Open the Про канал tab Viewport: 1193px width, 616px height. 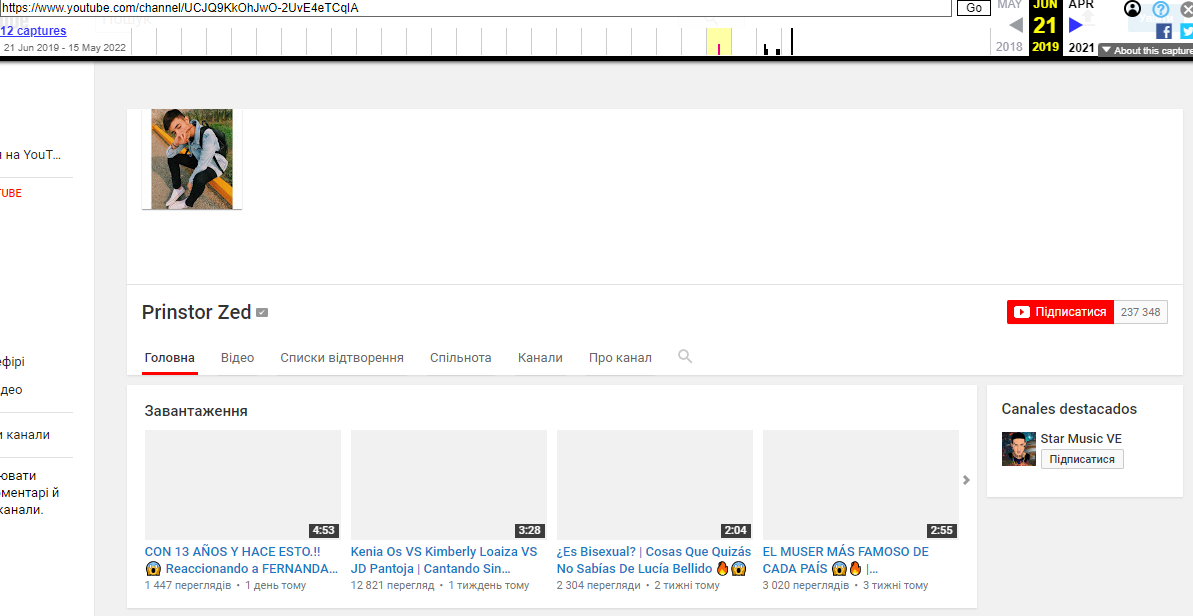(620, 357)
